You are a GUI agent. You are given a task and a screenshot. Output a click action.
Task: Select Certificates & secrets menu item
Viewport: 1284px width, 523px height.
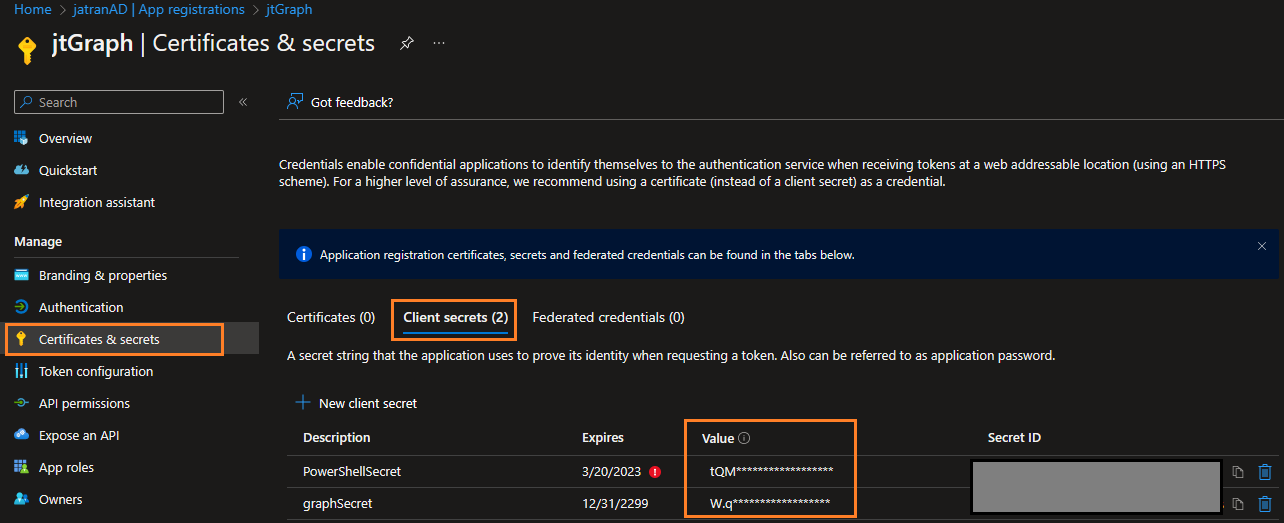click(x=99, y=339)
